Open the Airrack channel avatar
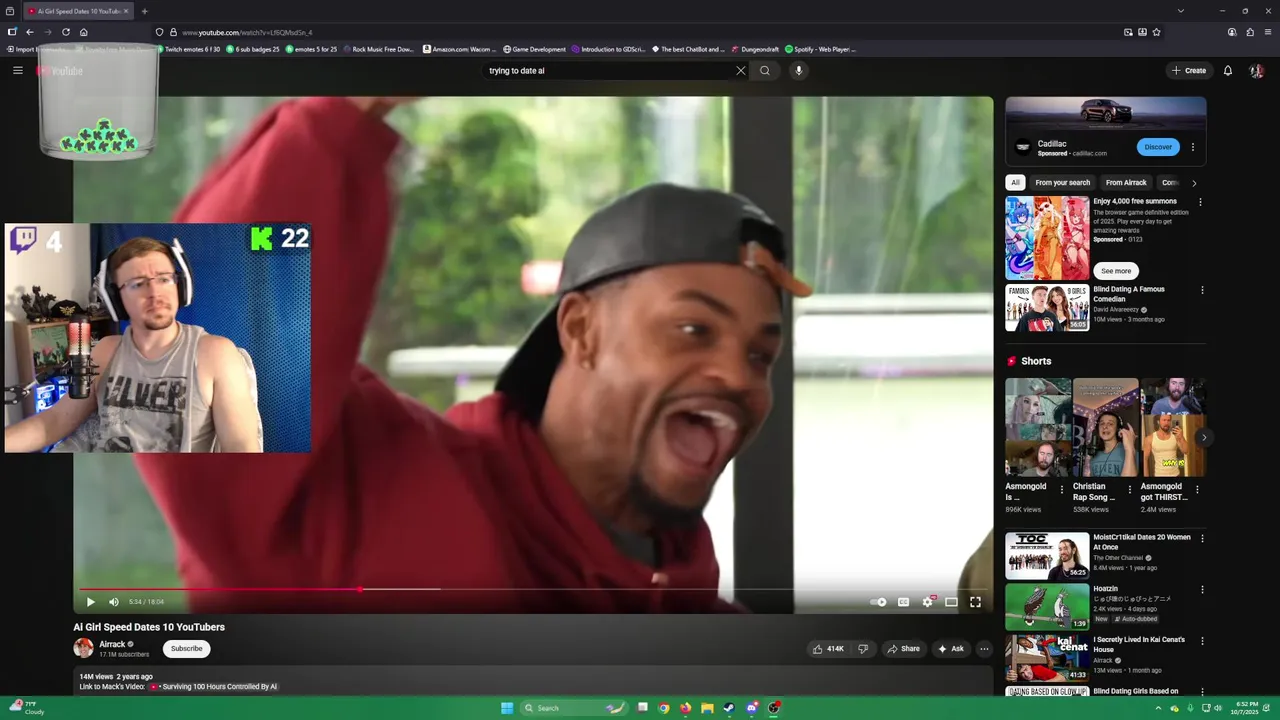1280x720 pixels. [x=83, y=648]
